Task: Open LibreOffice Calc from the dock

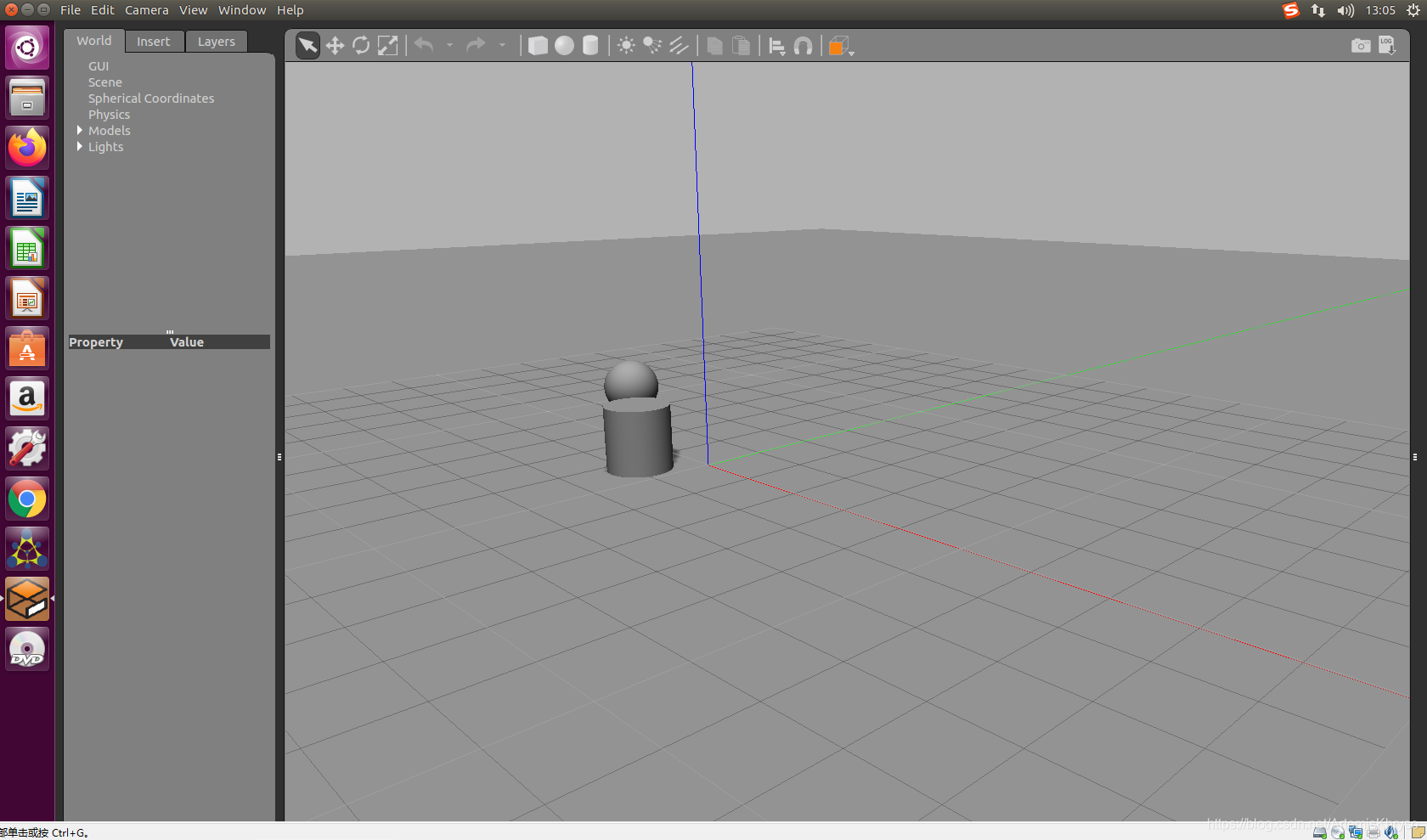Action: pos(27,248)
